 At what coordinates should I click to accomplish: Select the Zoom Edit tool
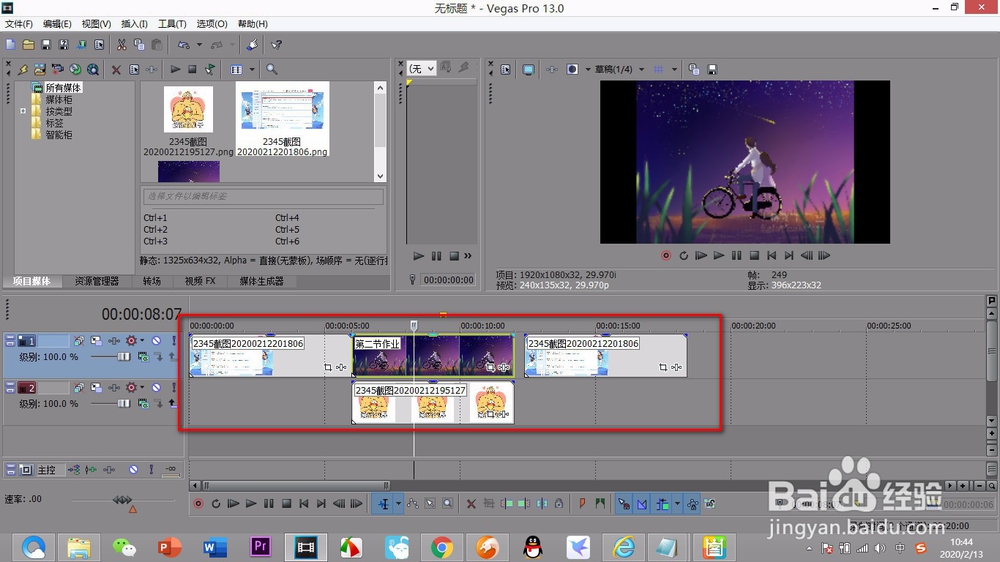448,504
